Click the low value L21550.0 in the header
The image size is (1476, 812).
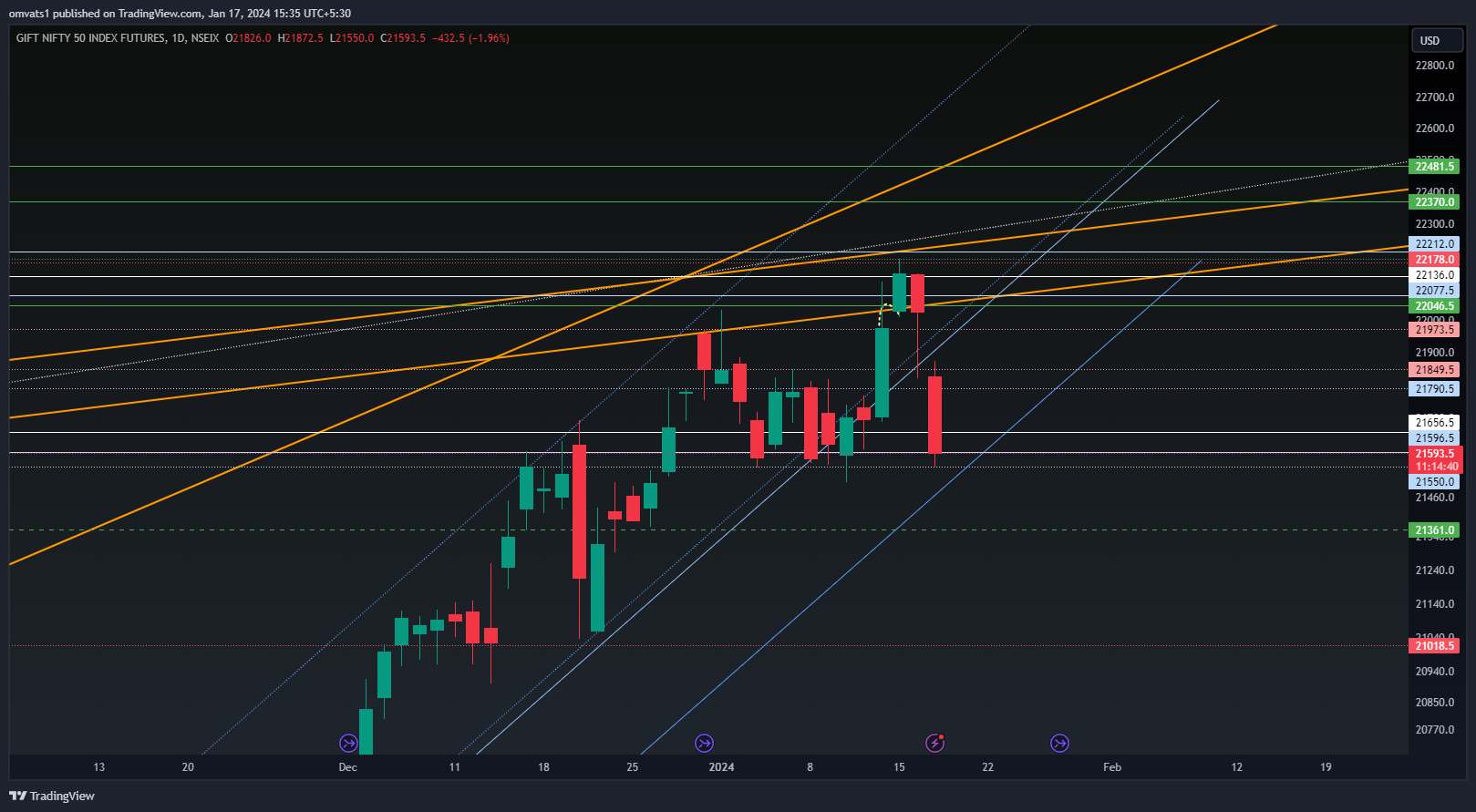coord(352,38)
